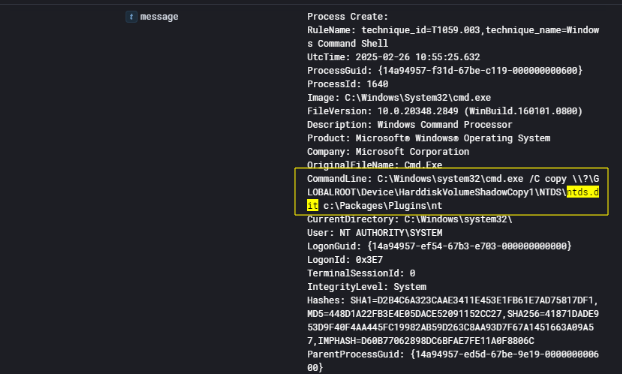Select the message field name
The height and width of the screenshot is (374, 622).
tap(159, 17)
